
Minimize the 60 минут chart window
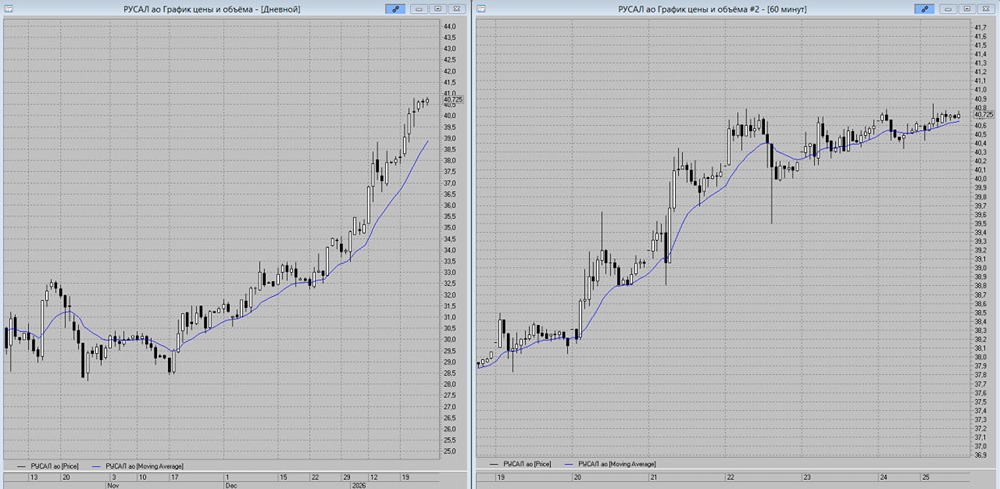[948, 9]
